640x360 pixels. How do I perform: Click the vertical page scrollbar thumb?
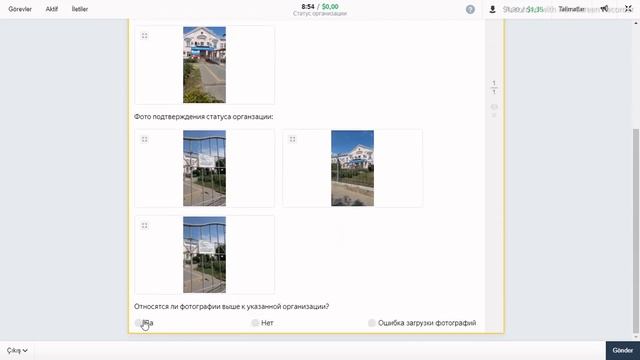point(636,231)
